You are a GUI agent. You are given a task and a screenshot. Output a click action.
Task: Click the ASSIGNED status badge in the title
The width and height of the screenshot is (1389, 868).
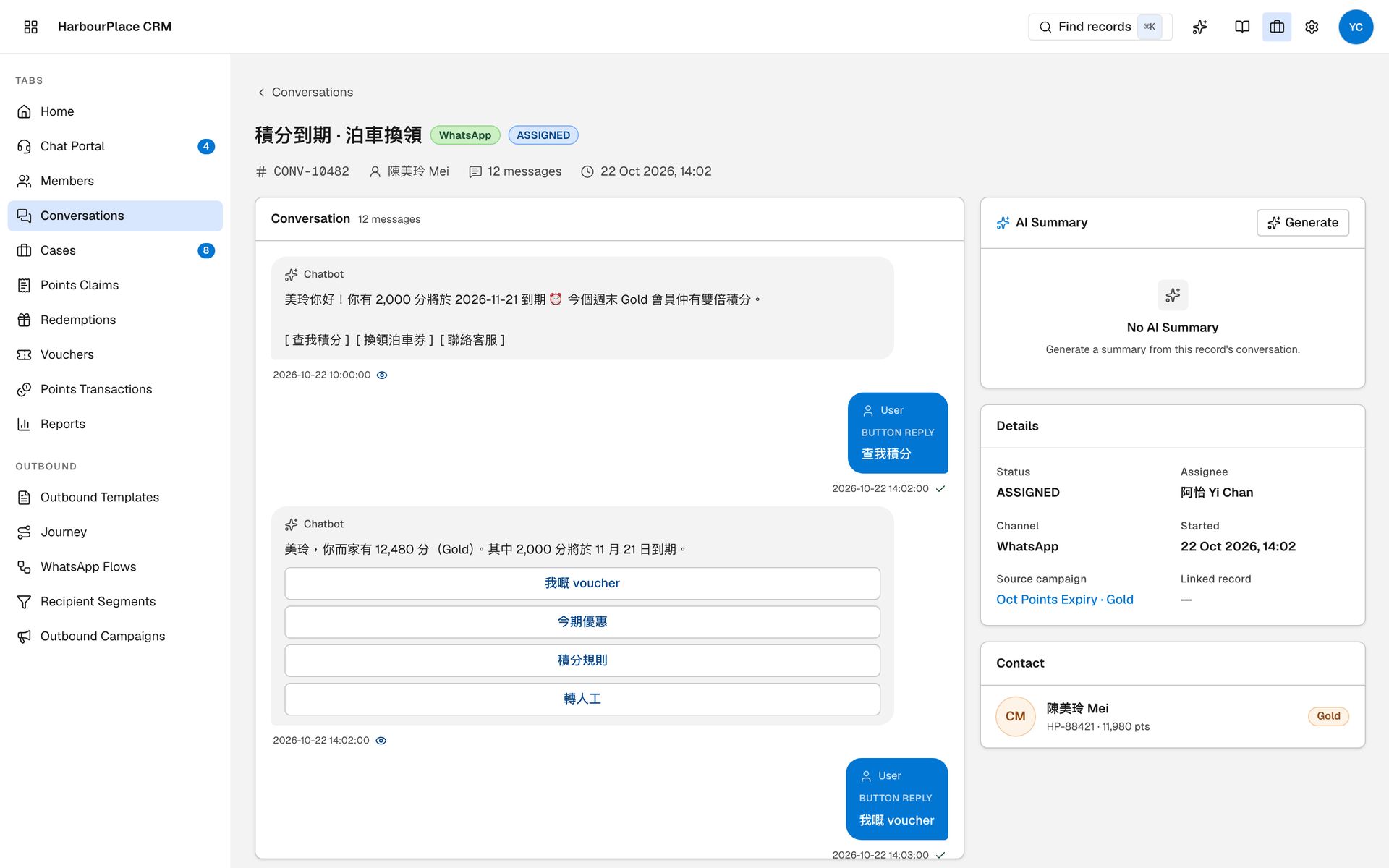(x=543, y=135)
